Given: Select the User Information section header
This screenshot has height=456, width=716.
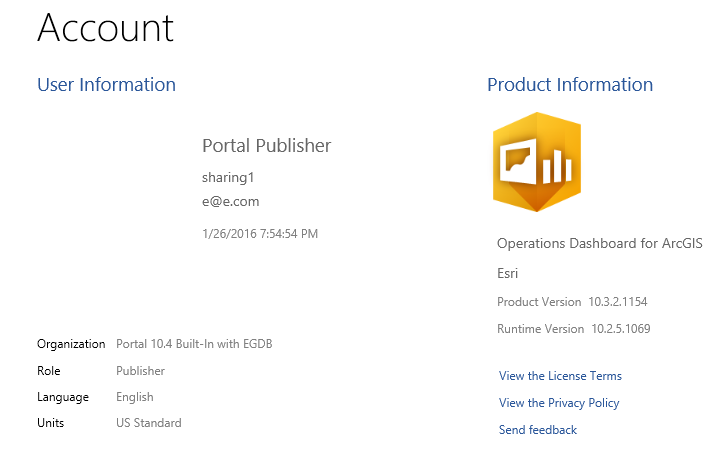Looking at the screenshot, I should [106, 85].
